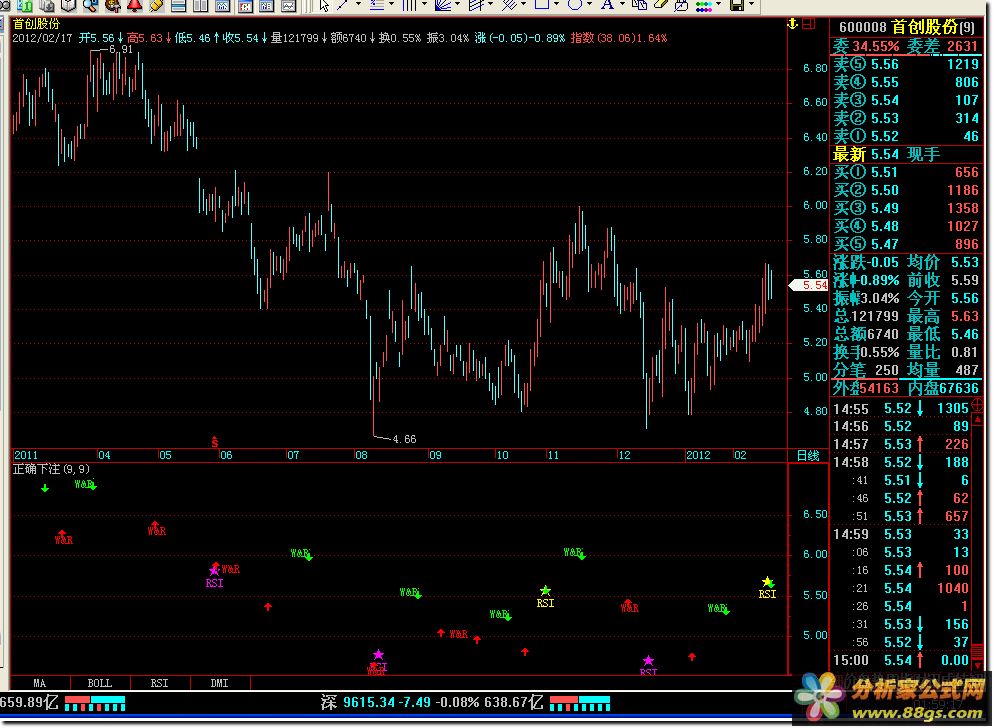Click the save floppy disk icon
This screenshot has height=728, width=994.
737,5
